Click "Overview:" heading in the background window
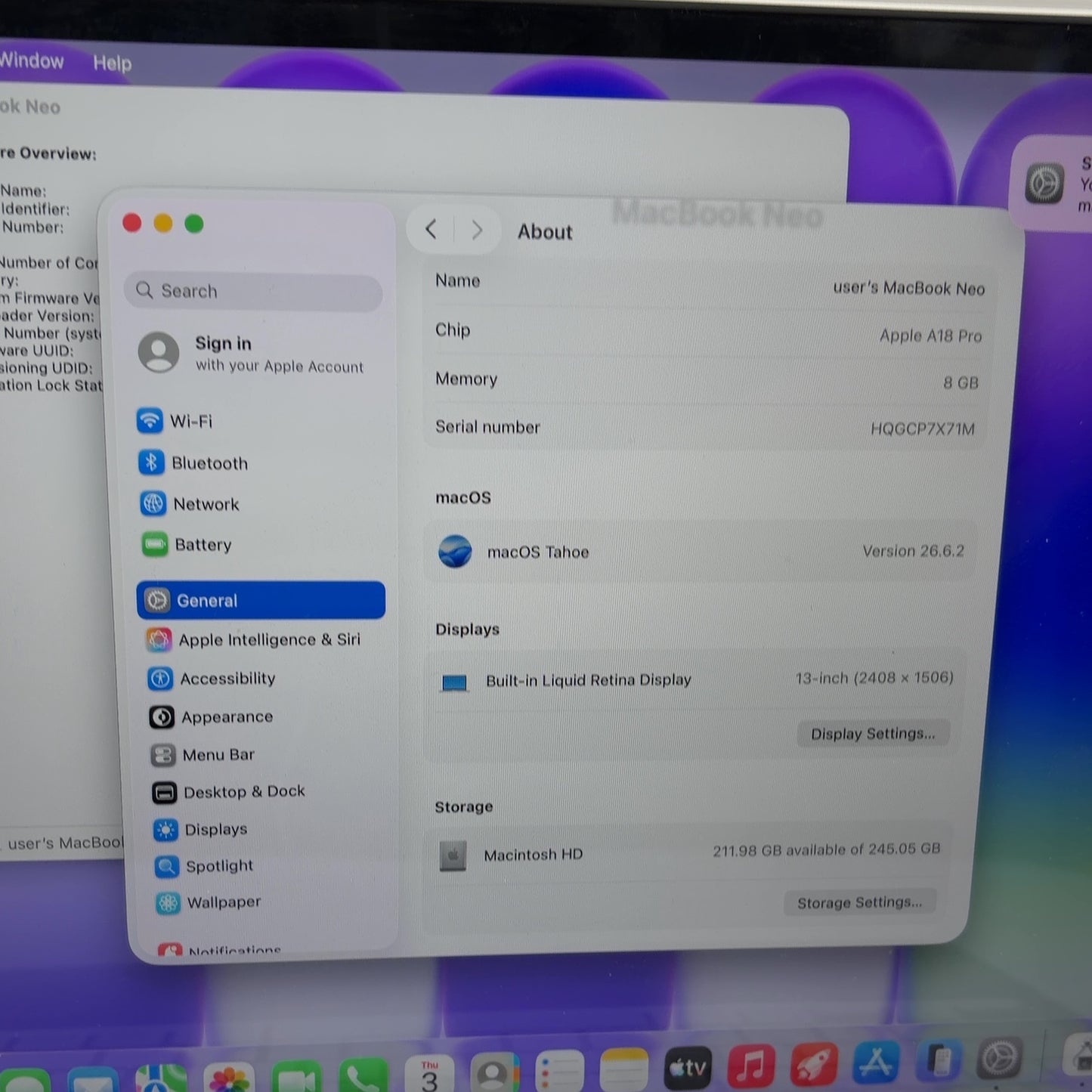This screenshot has height=1092, width=1092. (x=58, y=153)
